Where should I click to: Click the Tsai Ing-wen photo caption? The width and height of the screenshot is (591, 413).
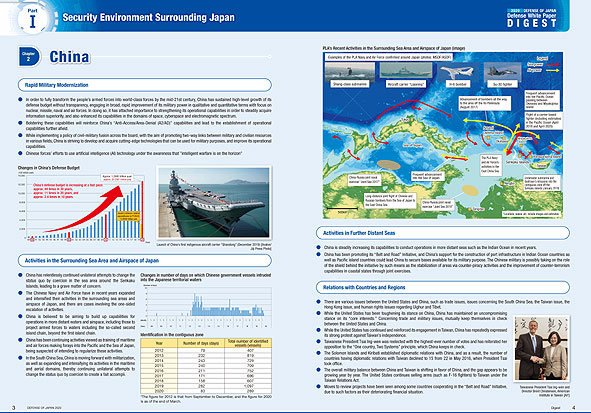pos(544,391)
